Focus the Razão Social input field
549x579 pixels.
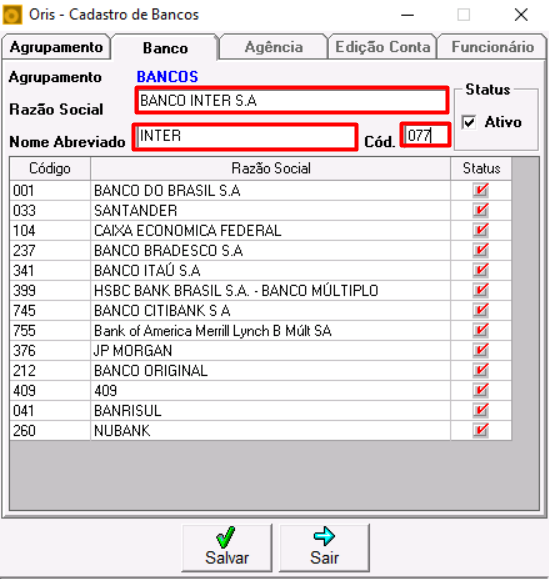(292, 100)
